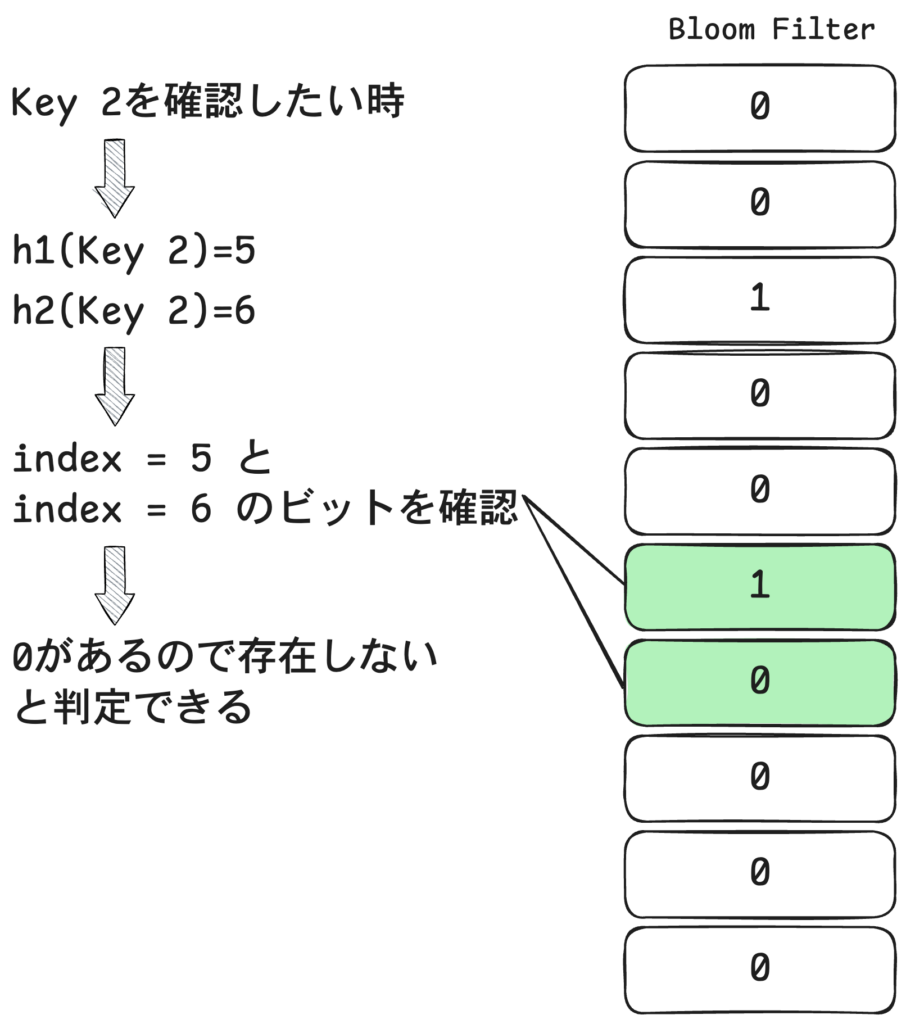Screen dimensions: 906x1024
Task: Select the "0があるので存在しない" text
Action: point(225,658)
